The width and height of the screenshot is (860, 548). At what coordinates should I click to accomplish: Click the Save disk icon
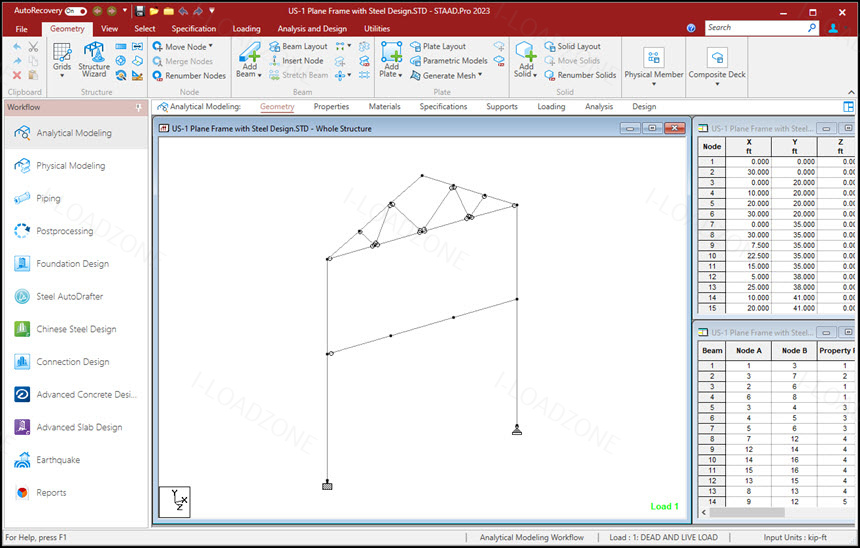(x=139, y=11)
